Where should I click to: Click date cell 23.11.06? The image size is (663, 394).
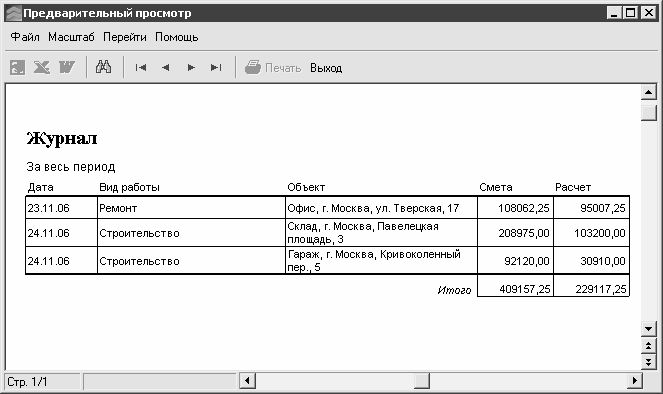click(x=61, y=208)
